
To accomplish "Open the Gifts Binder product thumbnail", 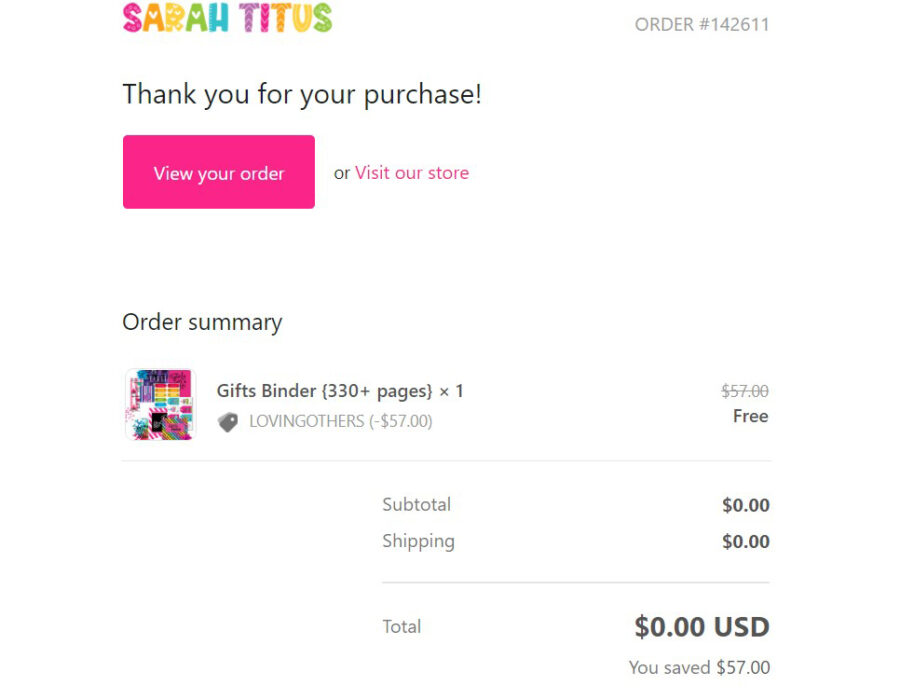I will coord(159,404).
